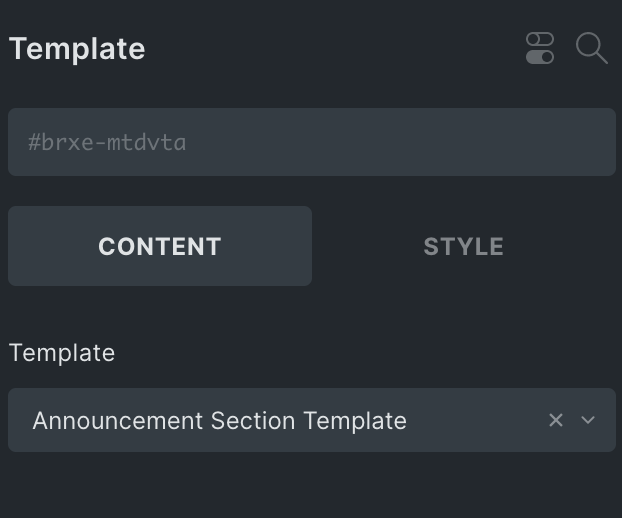Search settings using the magnifying glass
The height and width of the screenshot is (518, 622).
(591, 48)
